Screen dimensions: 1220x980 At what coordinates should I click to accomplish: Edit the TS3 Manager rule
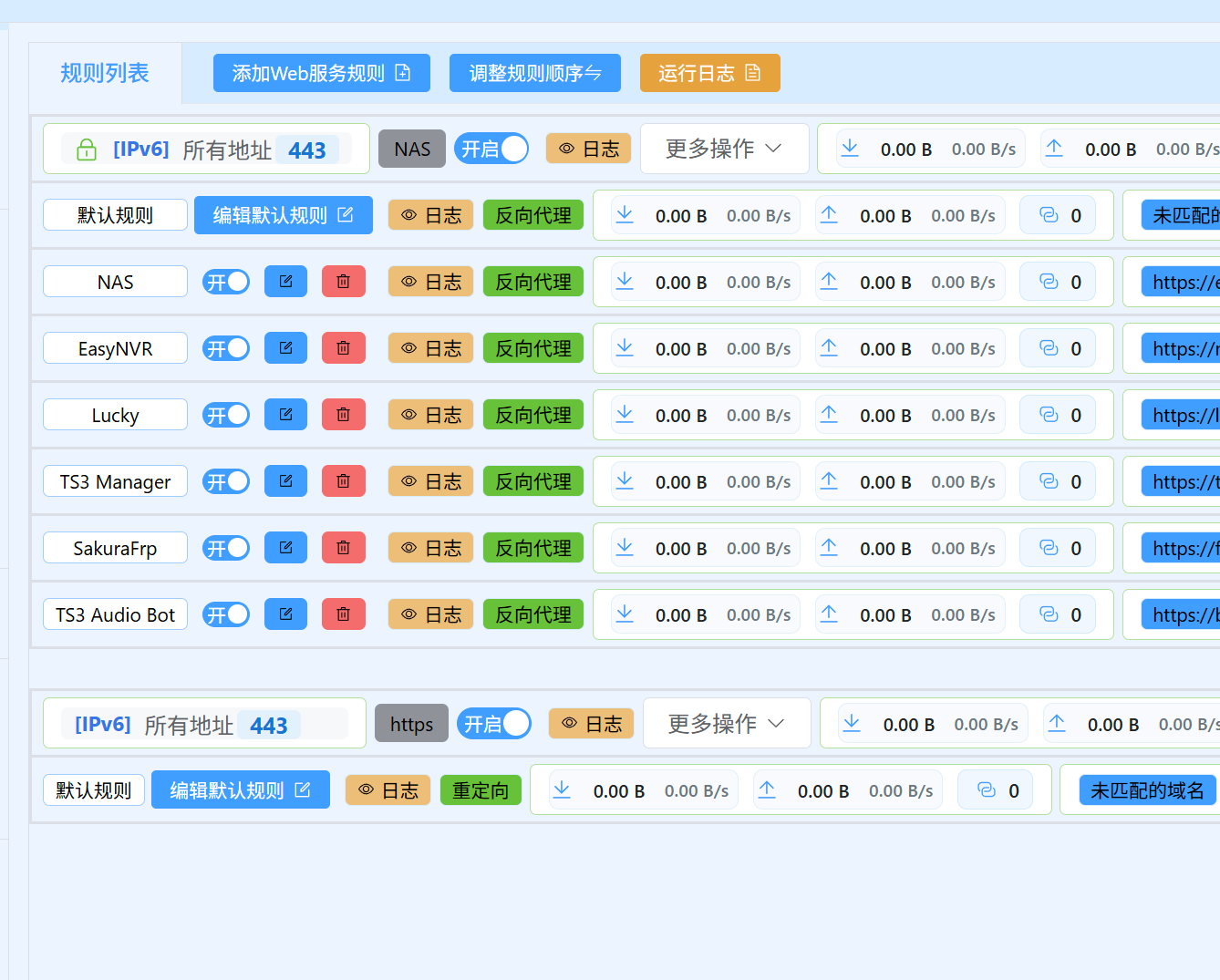point(285,481)
